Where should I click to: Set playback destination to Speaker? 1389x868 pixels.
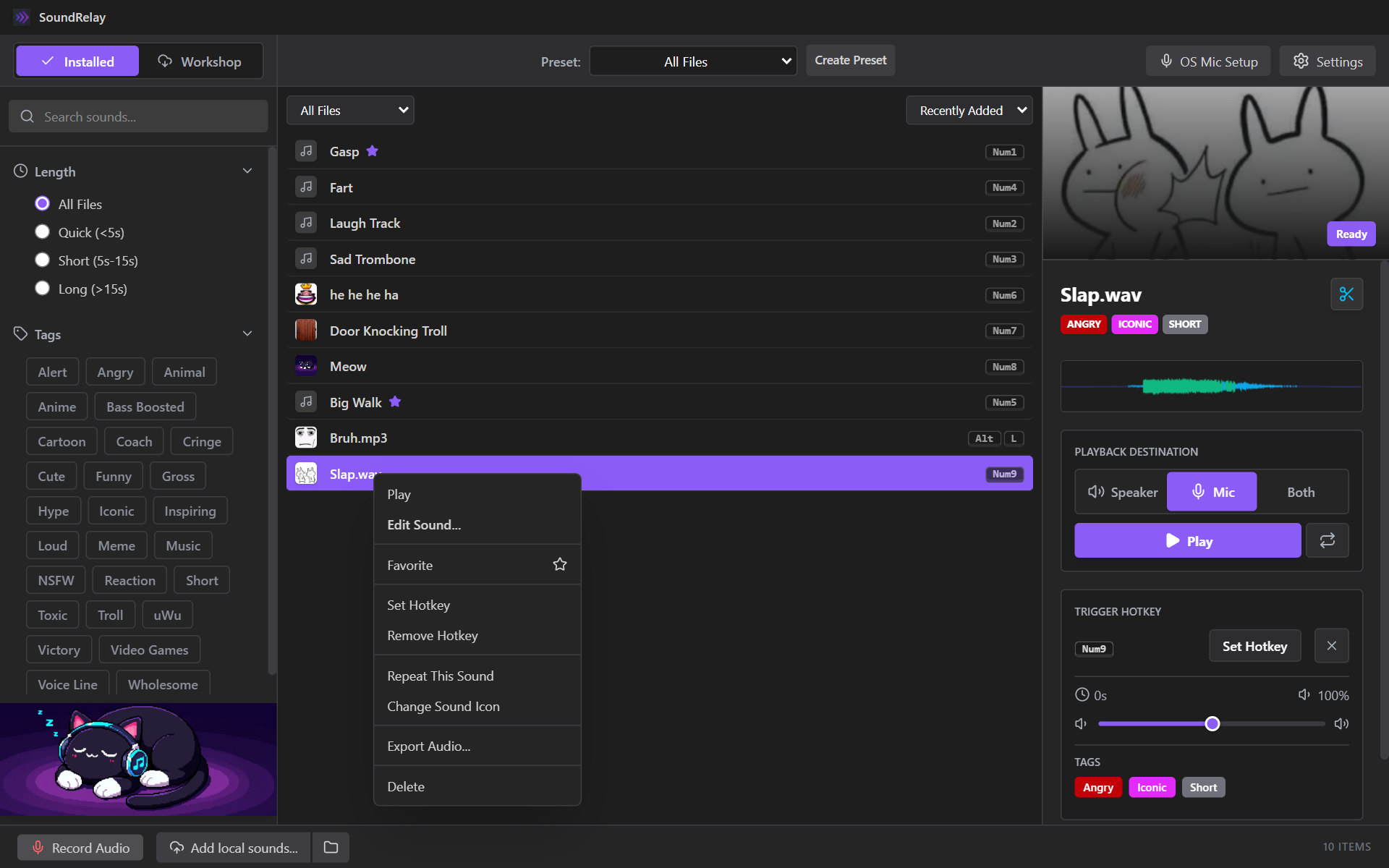1122,492
